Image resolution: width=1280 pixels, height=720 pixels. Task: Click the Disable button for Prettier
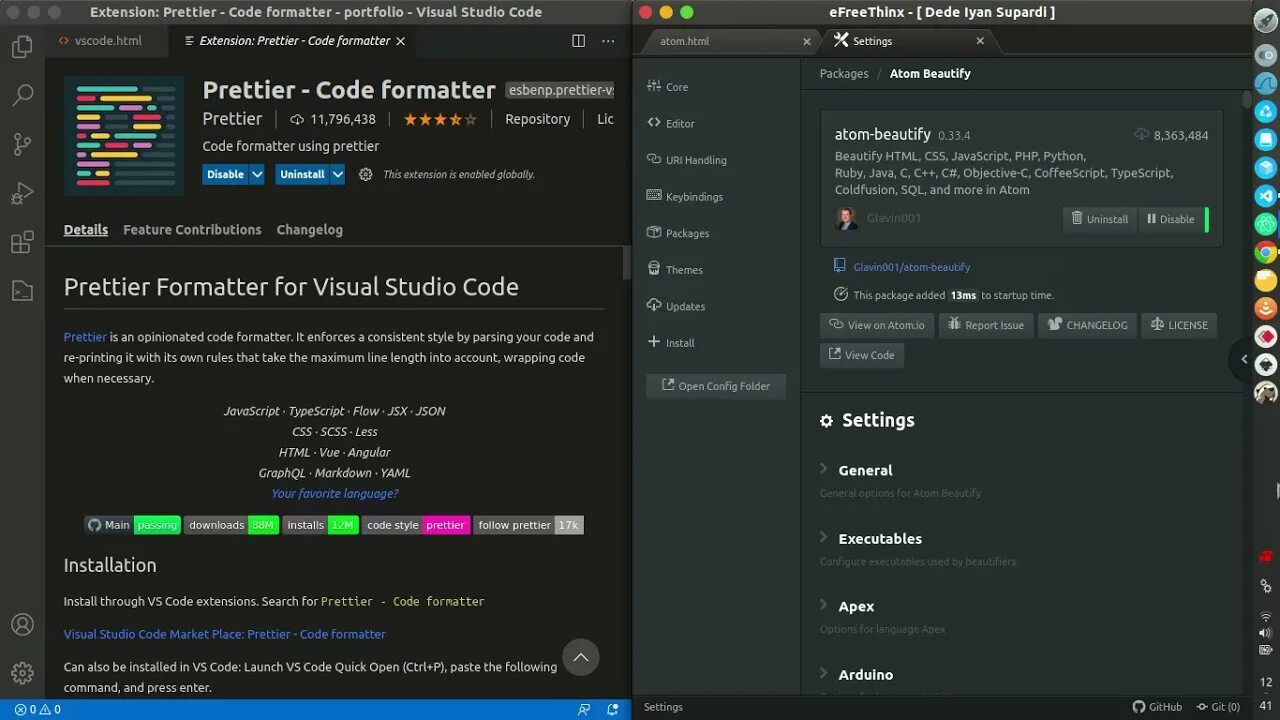point(226,174)
